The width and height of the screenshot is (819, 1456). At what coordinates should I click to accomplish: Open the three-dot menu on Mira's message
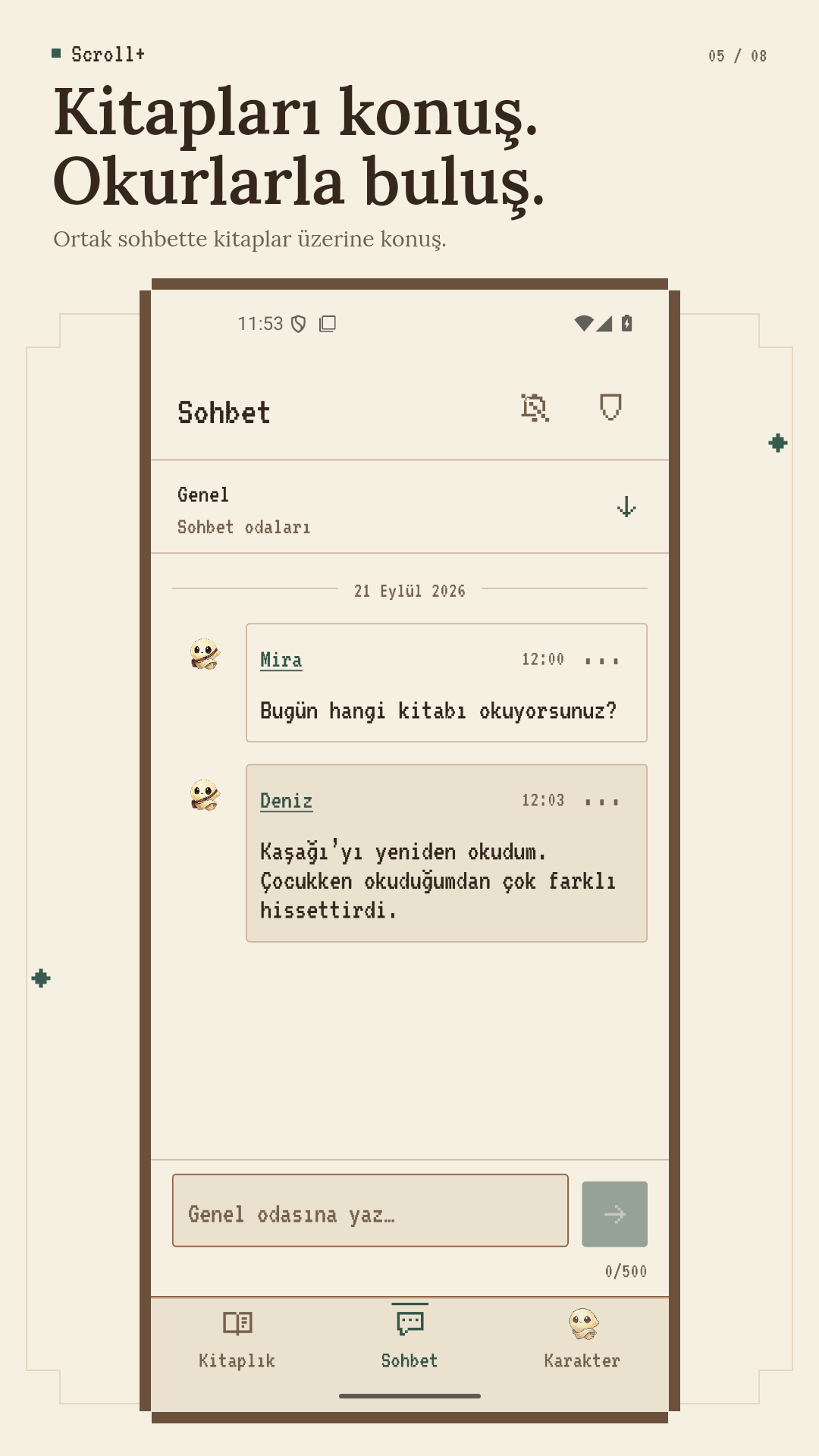pos(602,661)
